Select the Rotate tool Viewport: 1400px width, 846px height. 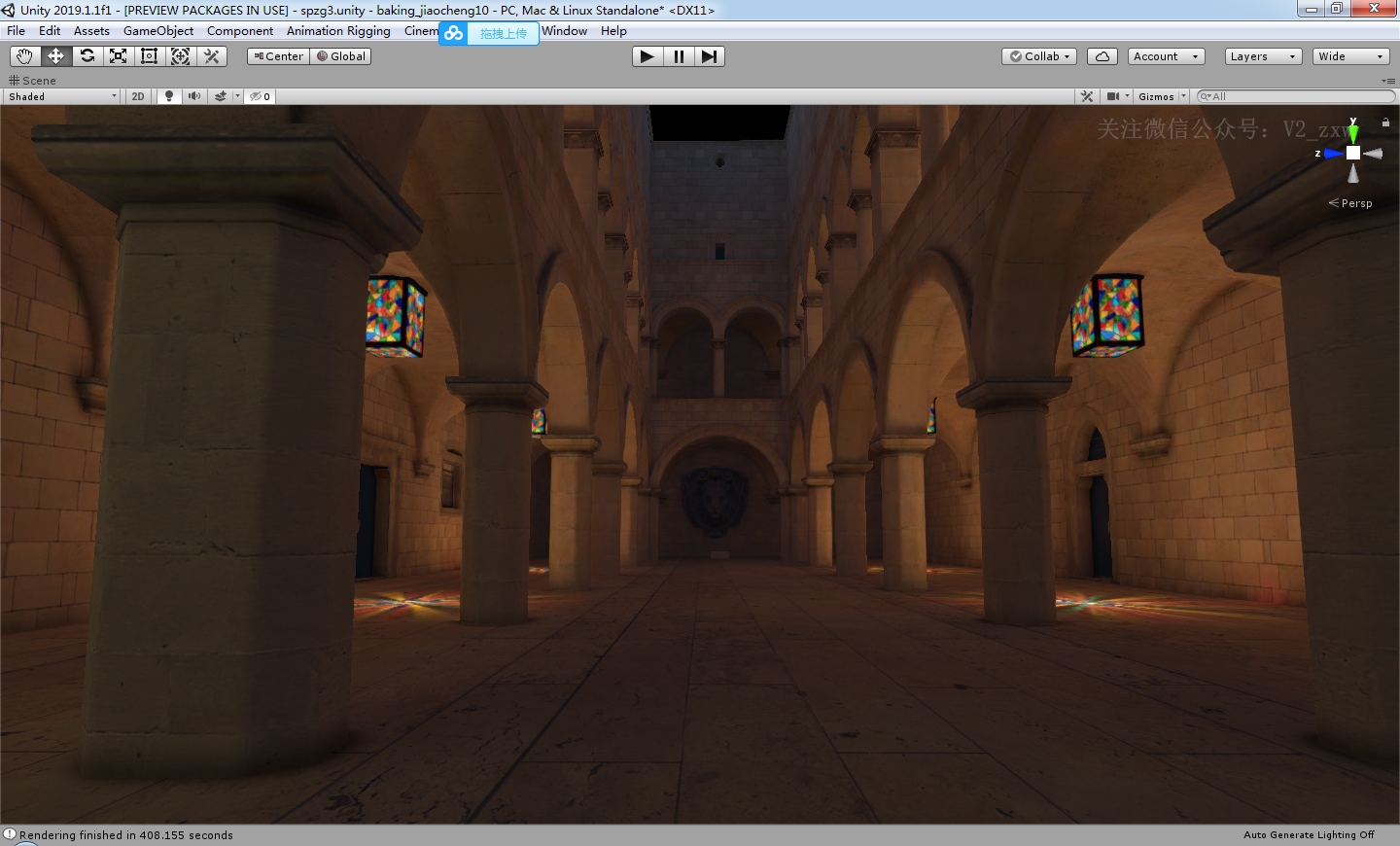tap(87, 56)
